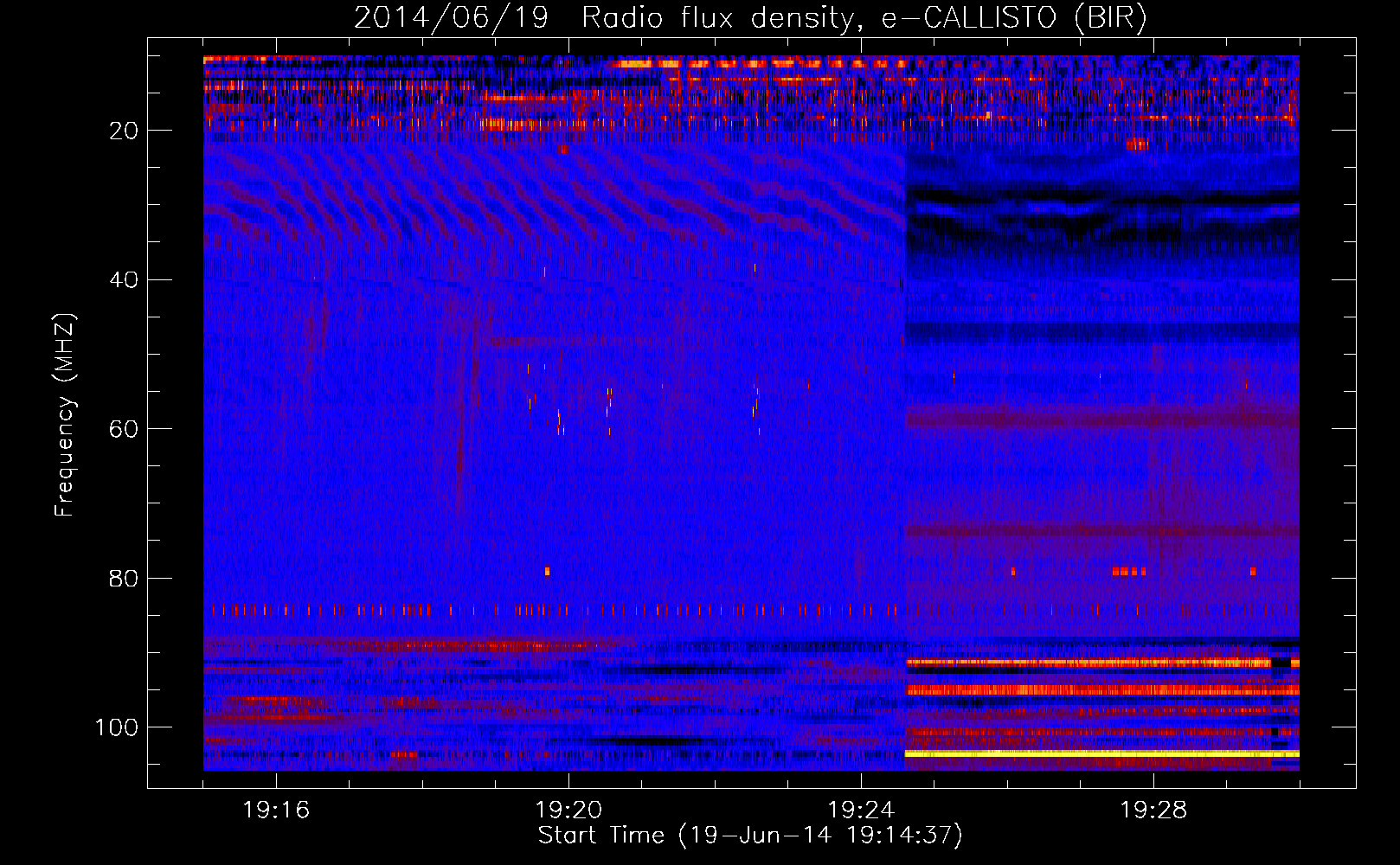
Task: Click the "20" frequency tick label
Action: tap(124, 131)
